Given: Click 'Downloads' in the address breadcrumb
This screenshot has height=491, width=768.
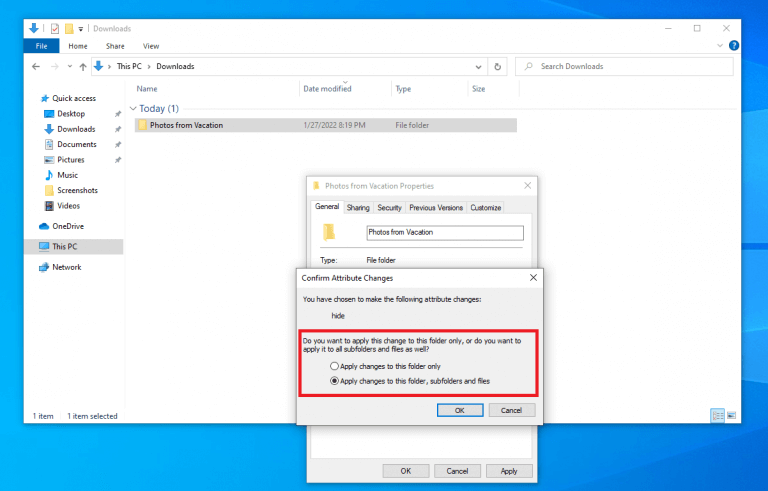Looking at the screenshot, I should point(175,66).
